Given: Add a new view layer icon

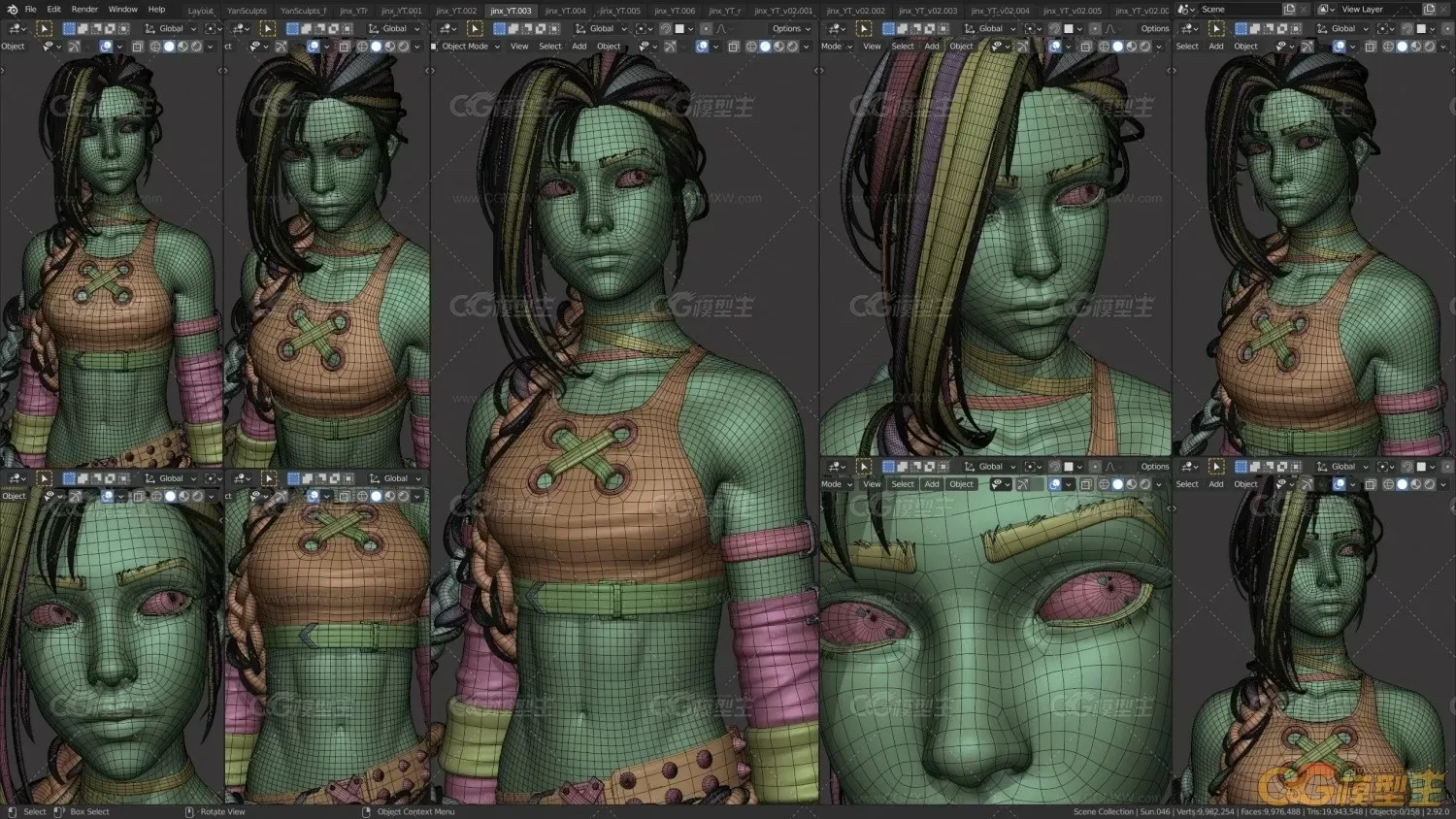Looking at the screenshot, I should (1430, 9).
